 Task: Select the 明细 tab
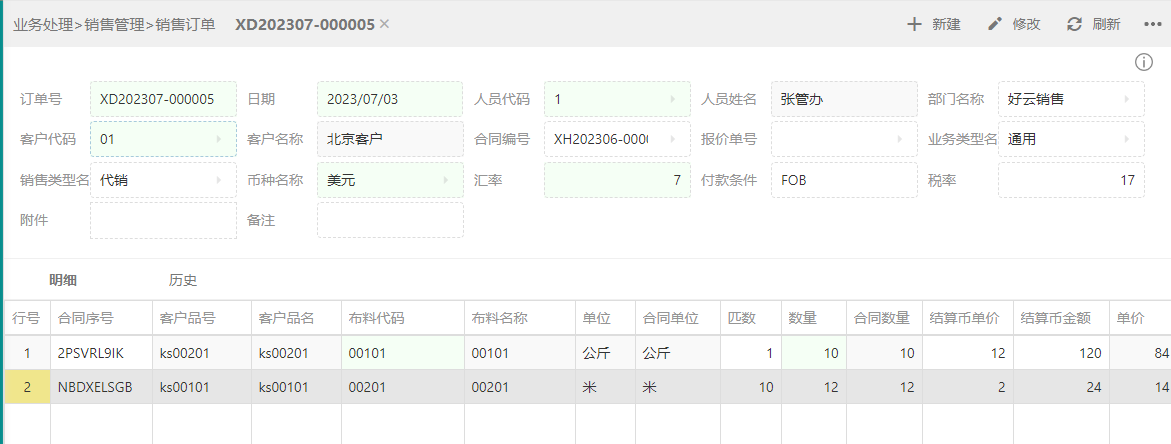tap(63, 281)
